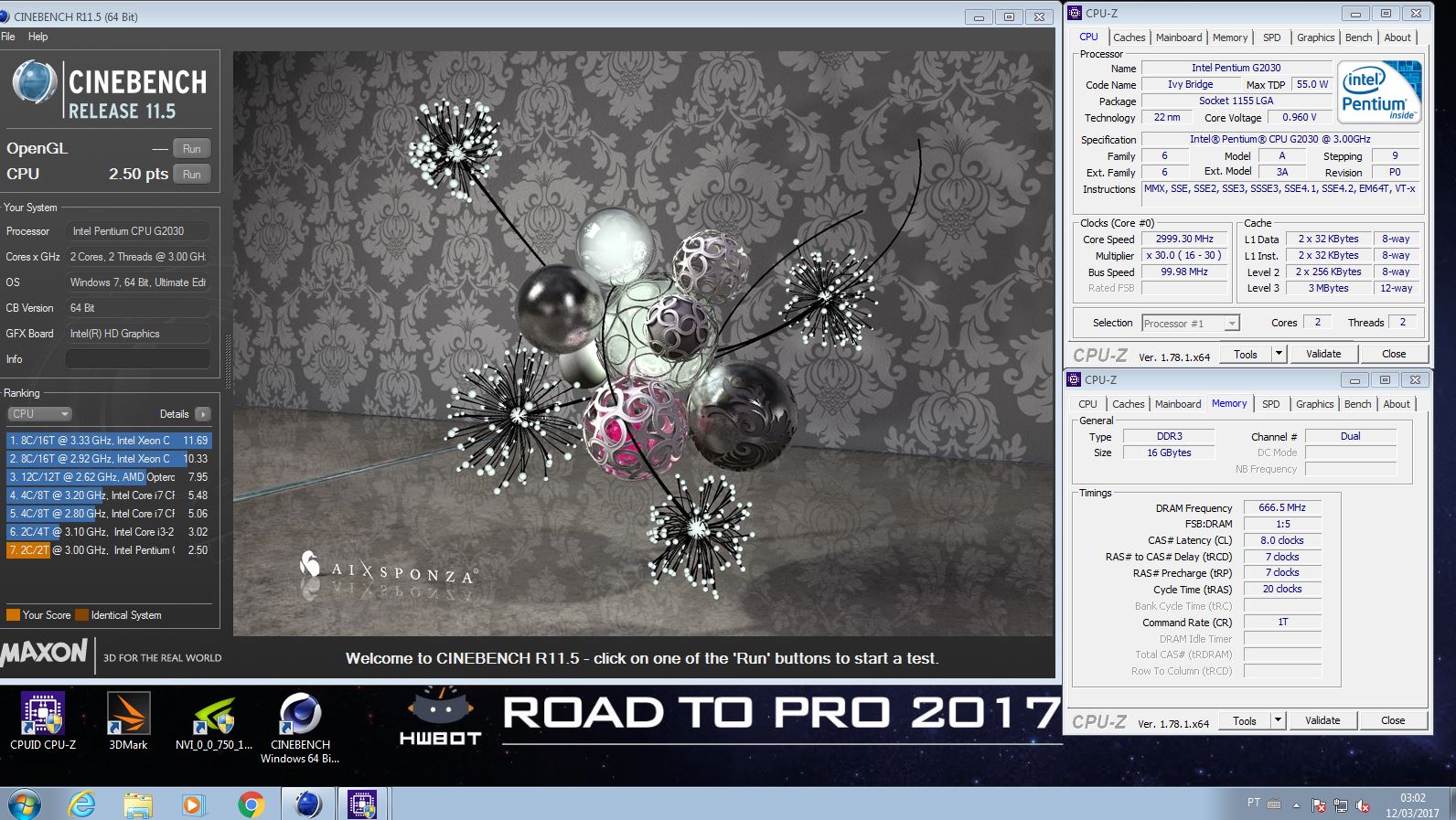Click the on-screen keyboard tray icon

1275,804
